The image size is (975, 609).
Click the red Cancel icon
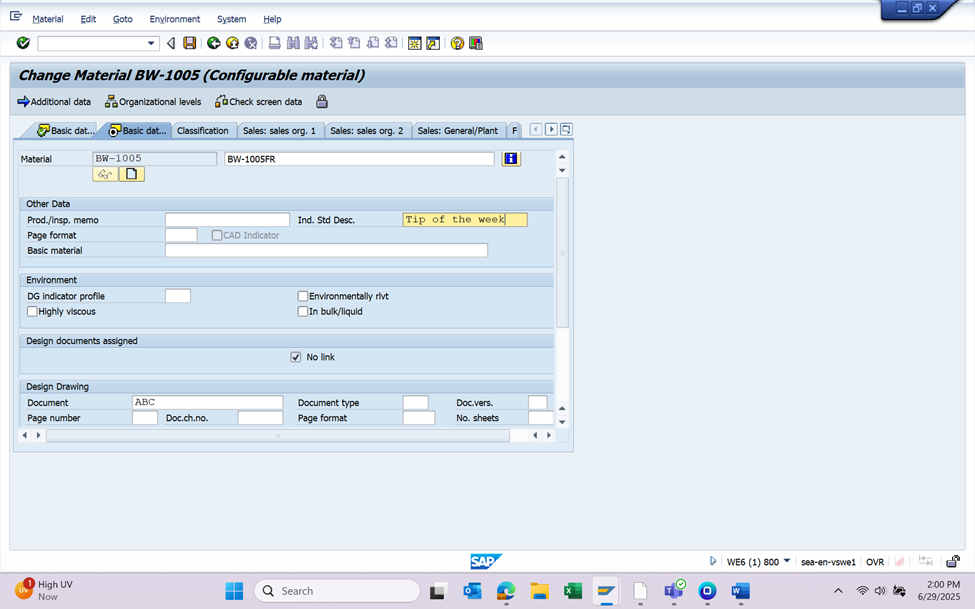pos(251,43)
